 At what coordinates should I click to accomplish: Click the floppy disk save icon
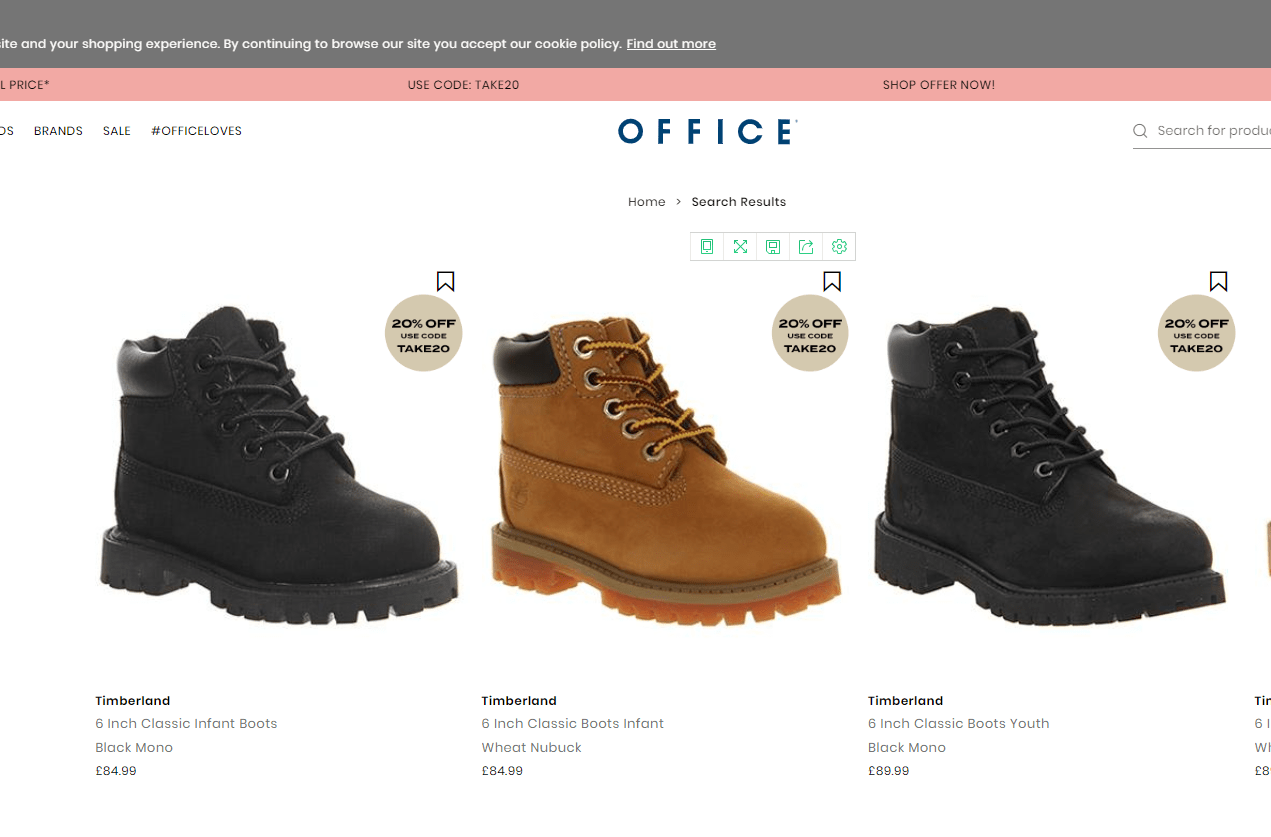pos(773,247)
